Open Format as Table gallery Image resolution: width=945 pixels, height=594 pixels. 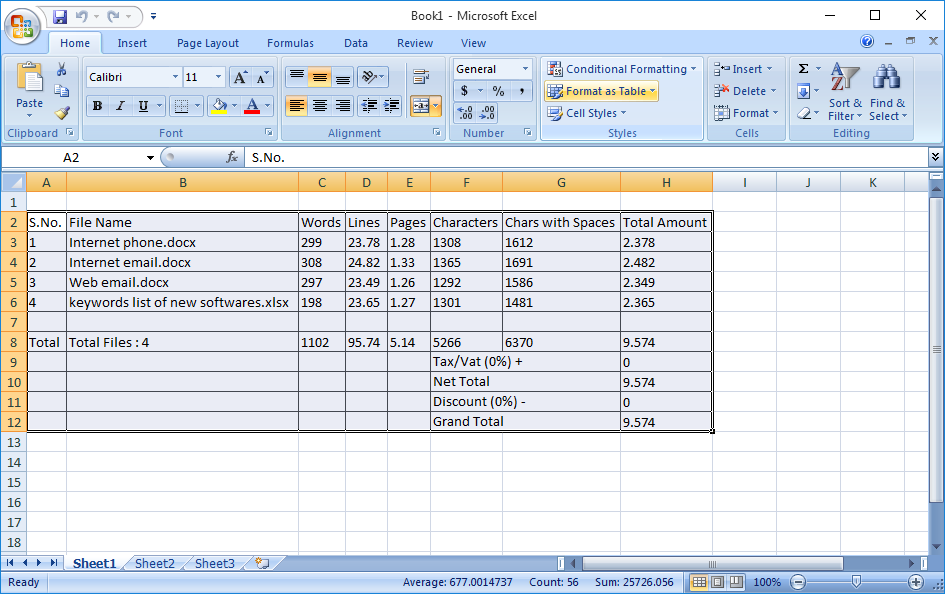(601, 92)
